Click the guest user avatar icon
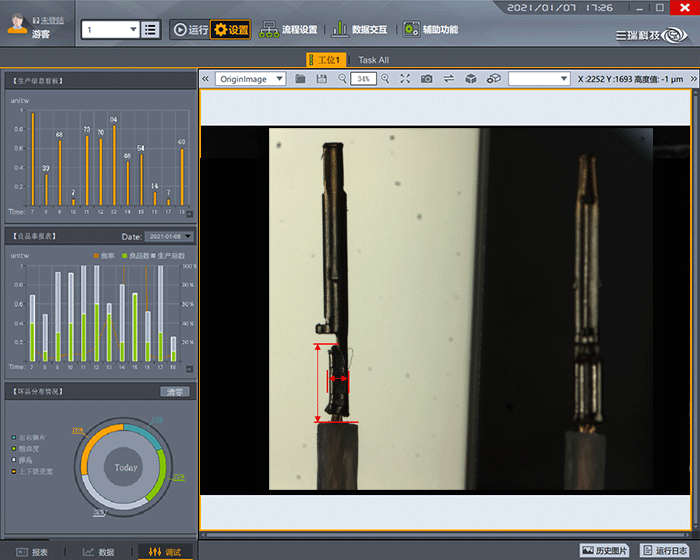The image size is (700, 560). point(17,23)
